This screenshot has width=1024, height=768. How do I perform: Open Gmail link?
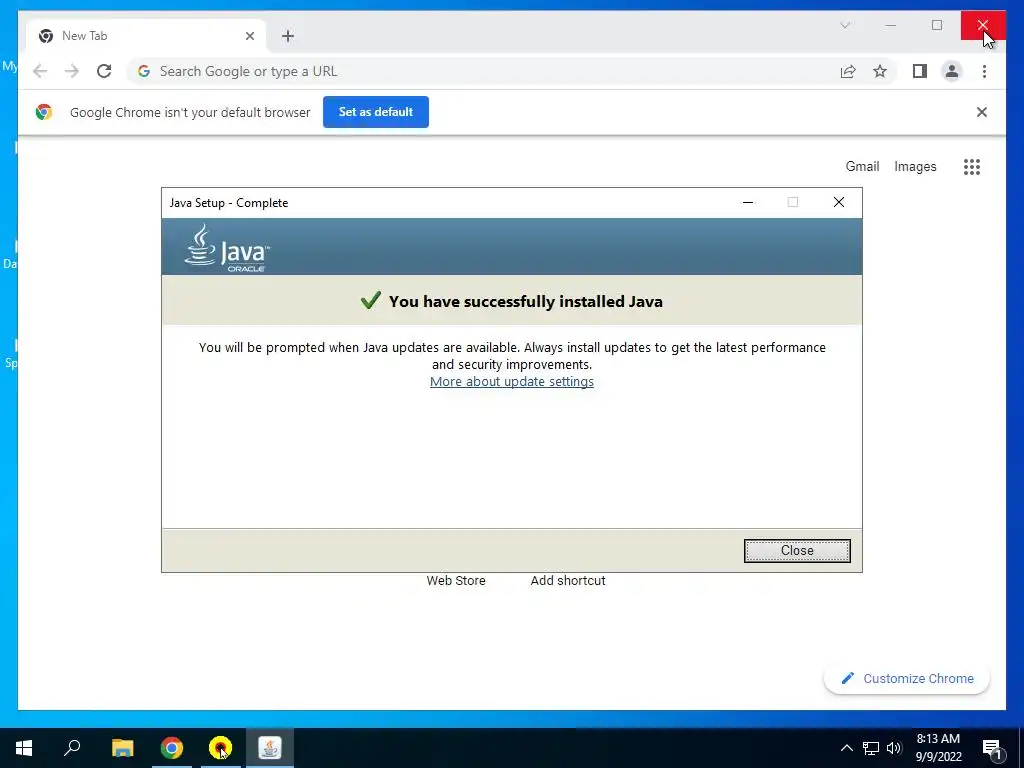click(862, 167)
